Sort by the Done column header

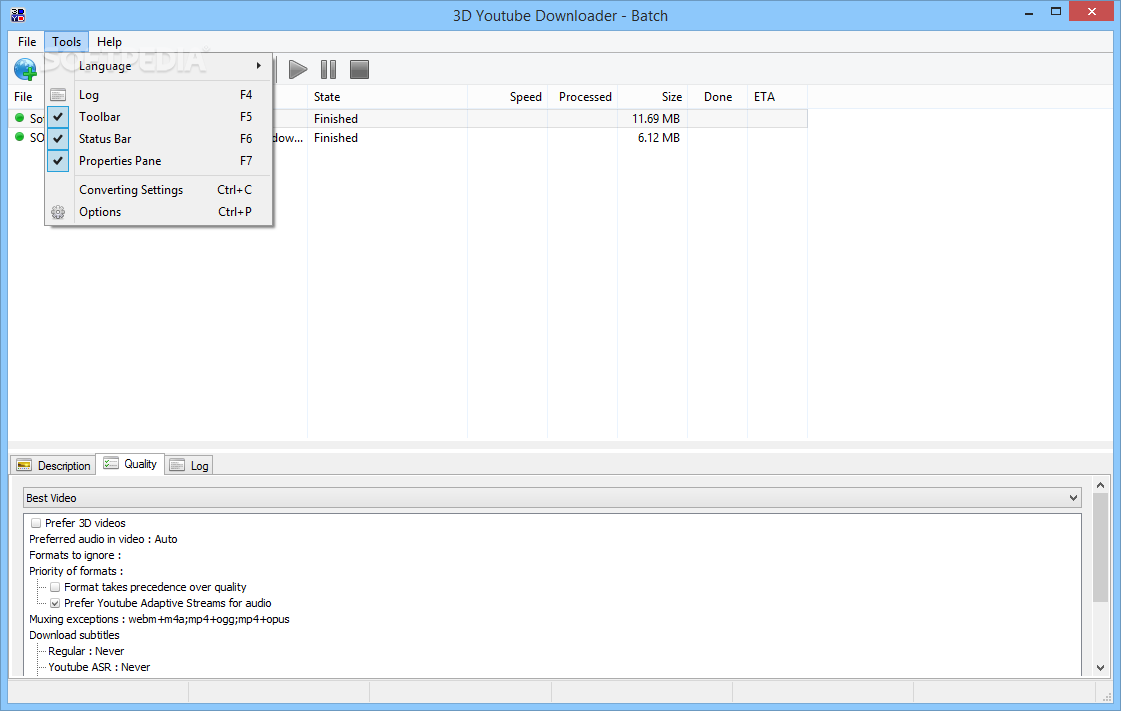718,96
